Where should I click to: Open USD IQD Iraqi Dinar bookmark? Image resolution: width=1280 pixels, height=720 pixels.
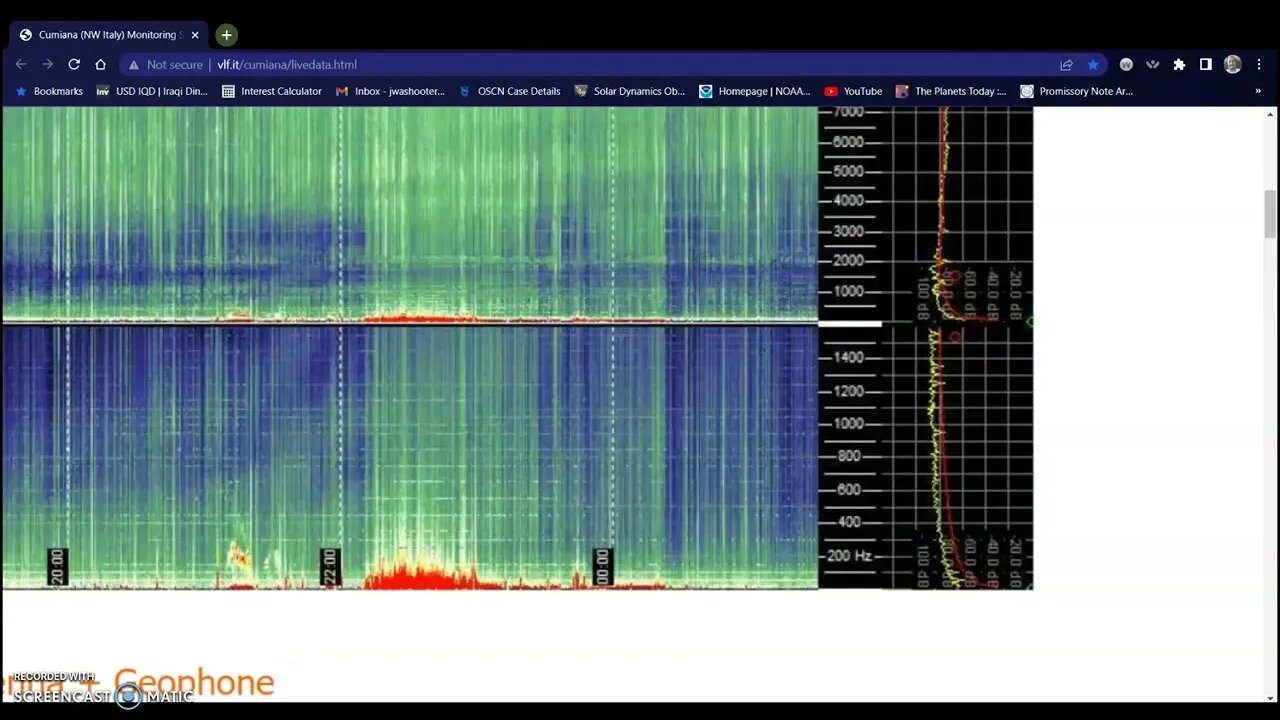click(152, 91)
